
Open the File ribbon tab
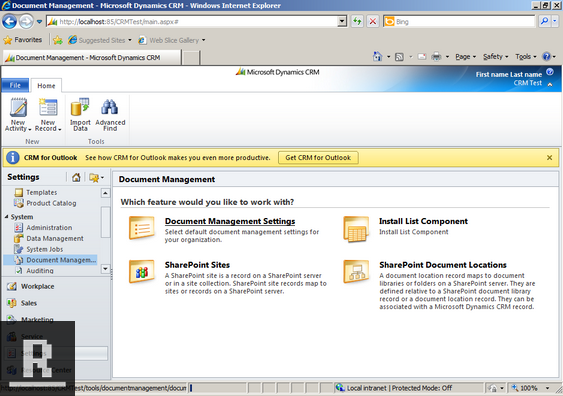pos(15,85)
